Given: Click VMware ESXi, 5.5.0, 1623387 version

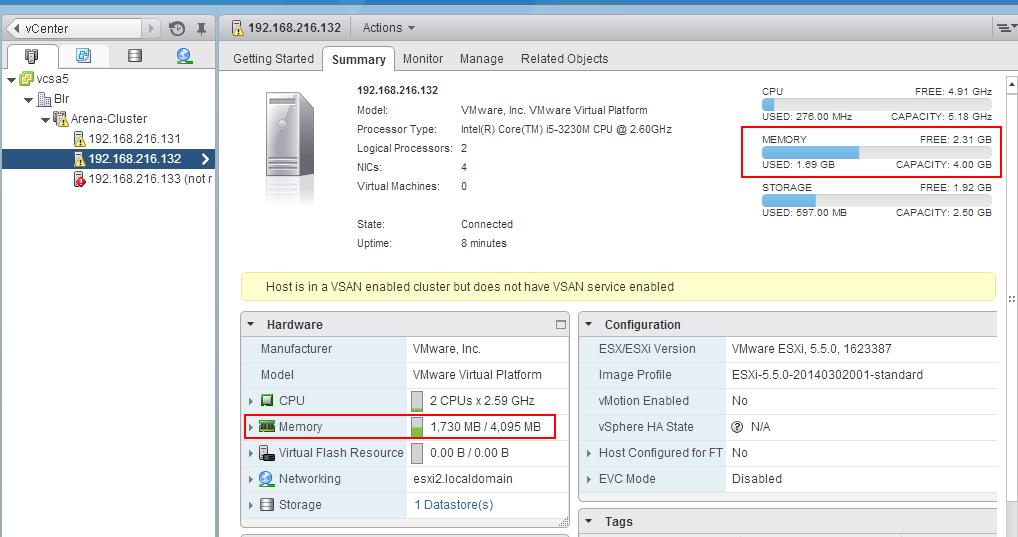Looking at the screenshot, I should (x=812, y=349).
